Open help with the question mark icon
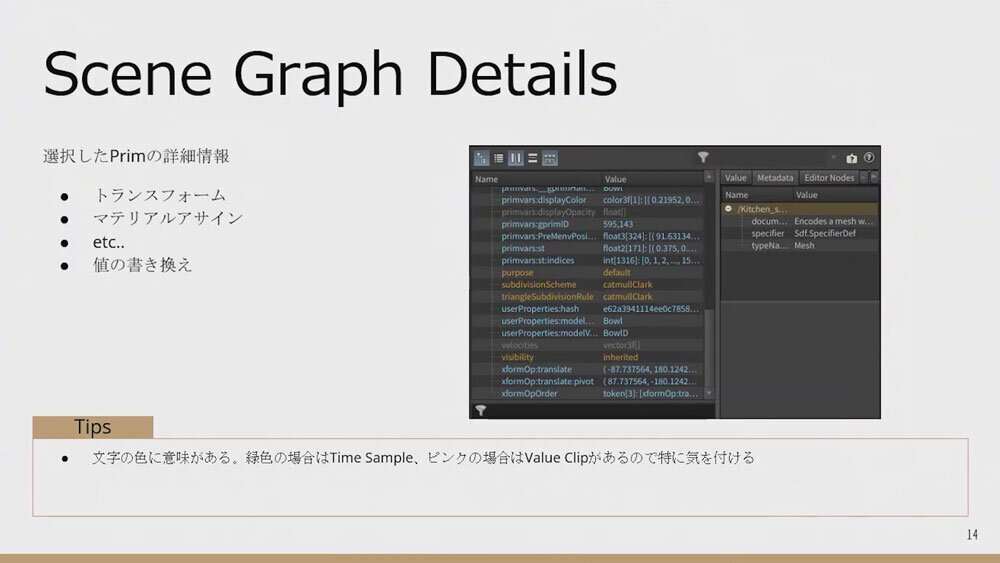The width and height of the screenshot is (1000, 563). click(x=869, y=158)
